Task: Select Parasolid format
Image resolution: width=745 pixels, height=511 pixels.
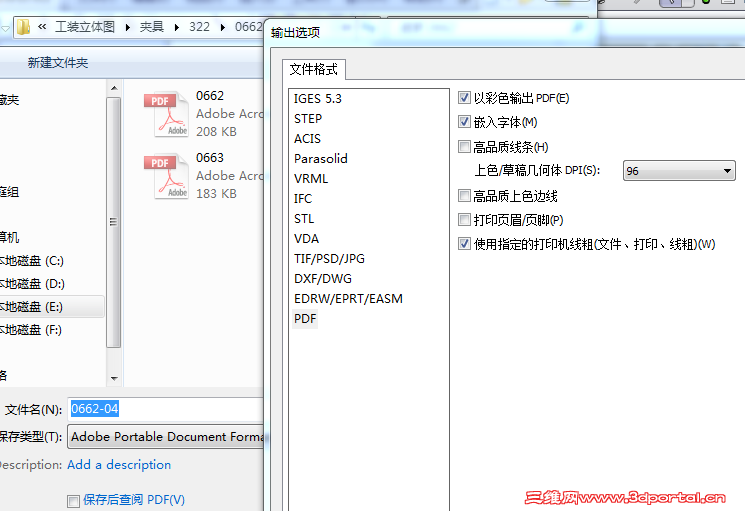Action: [321, 159]
